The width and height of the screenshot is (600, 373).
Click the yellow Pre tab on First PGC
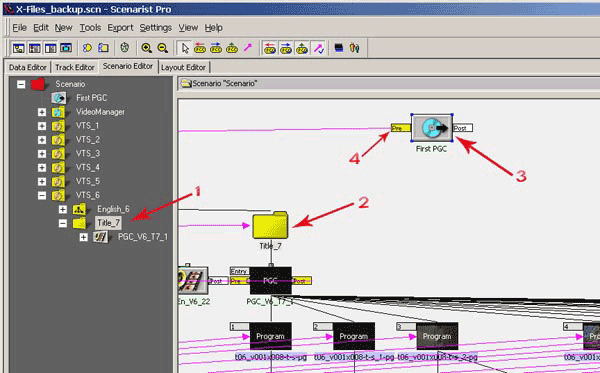pyautogui.click(x=401, y=128)
